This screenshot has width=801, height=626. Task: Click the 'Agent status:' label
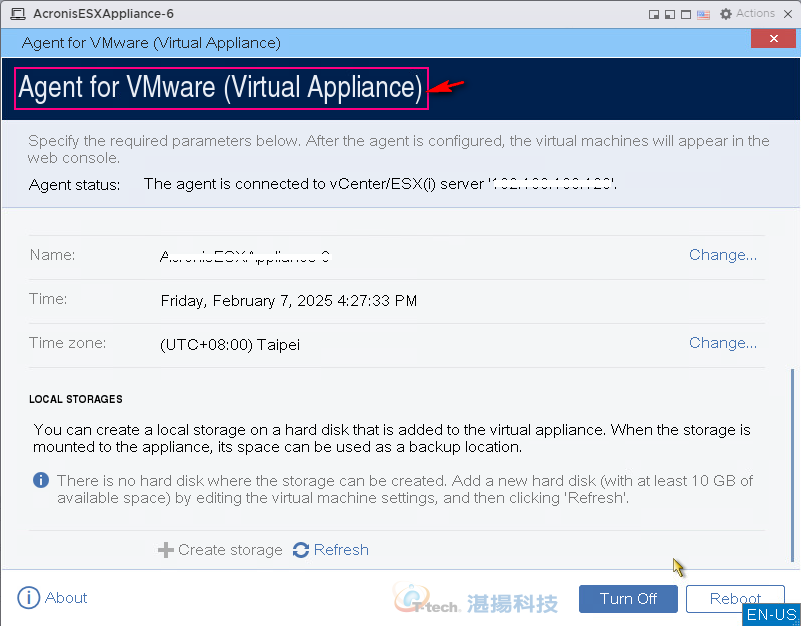[75, 184]
